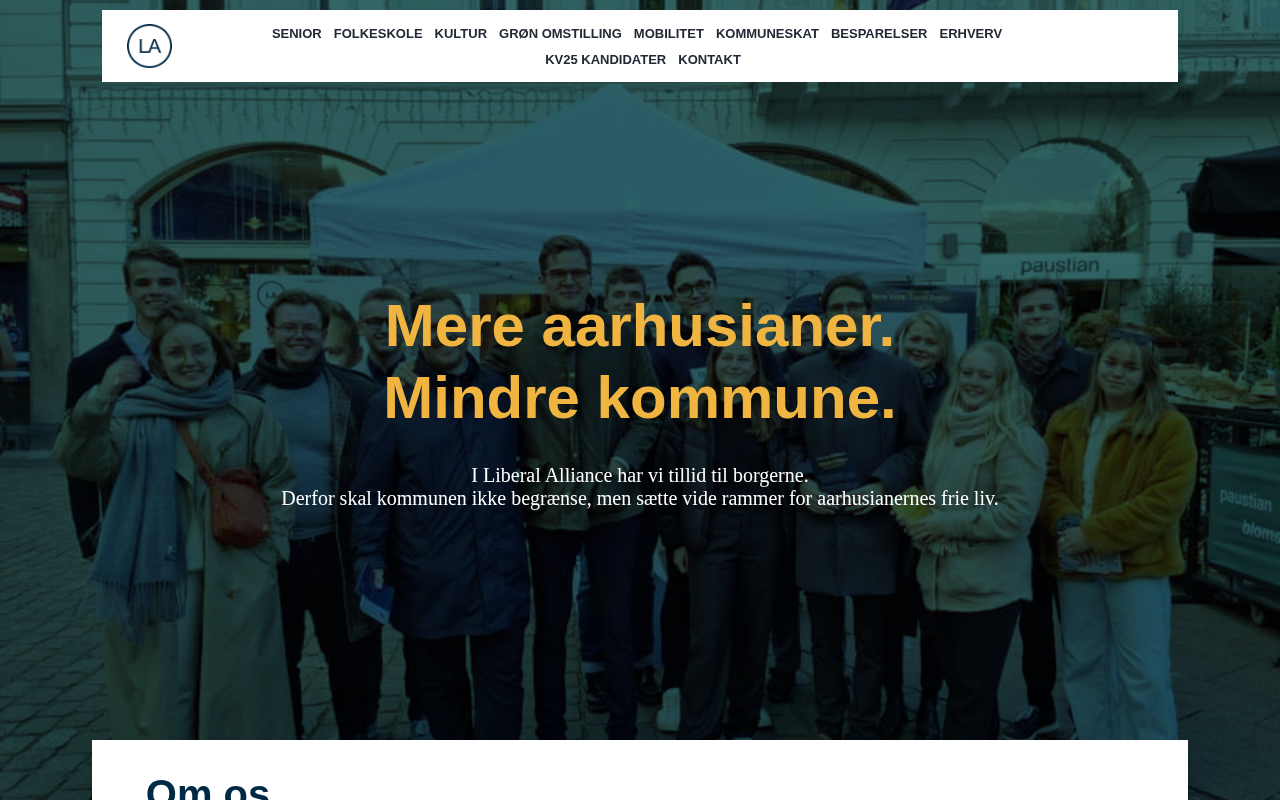
Task: Go to the KULTUR section
Action: pos(461,34)
